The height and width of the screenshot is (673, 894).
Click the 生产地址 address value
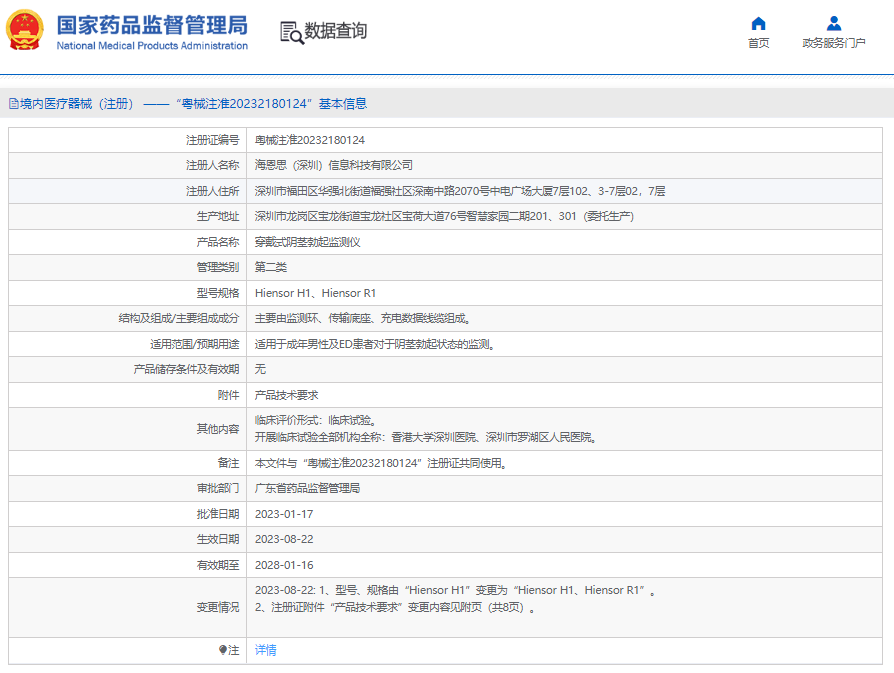[444, 216]
